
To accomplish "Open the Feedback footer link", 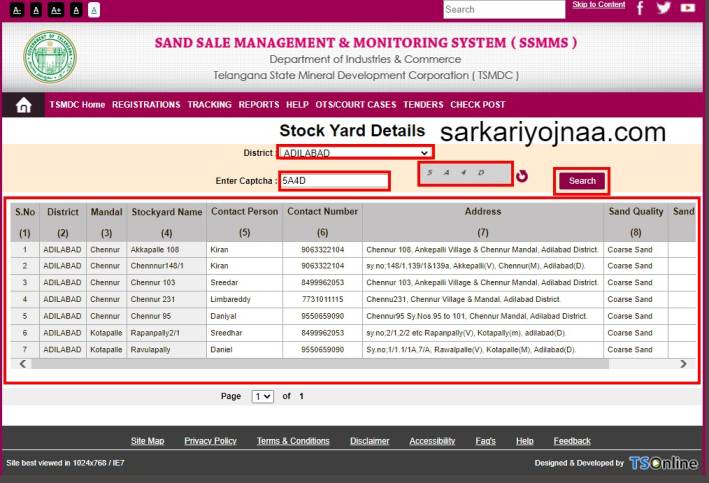I will (x=572, y=441).
